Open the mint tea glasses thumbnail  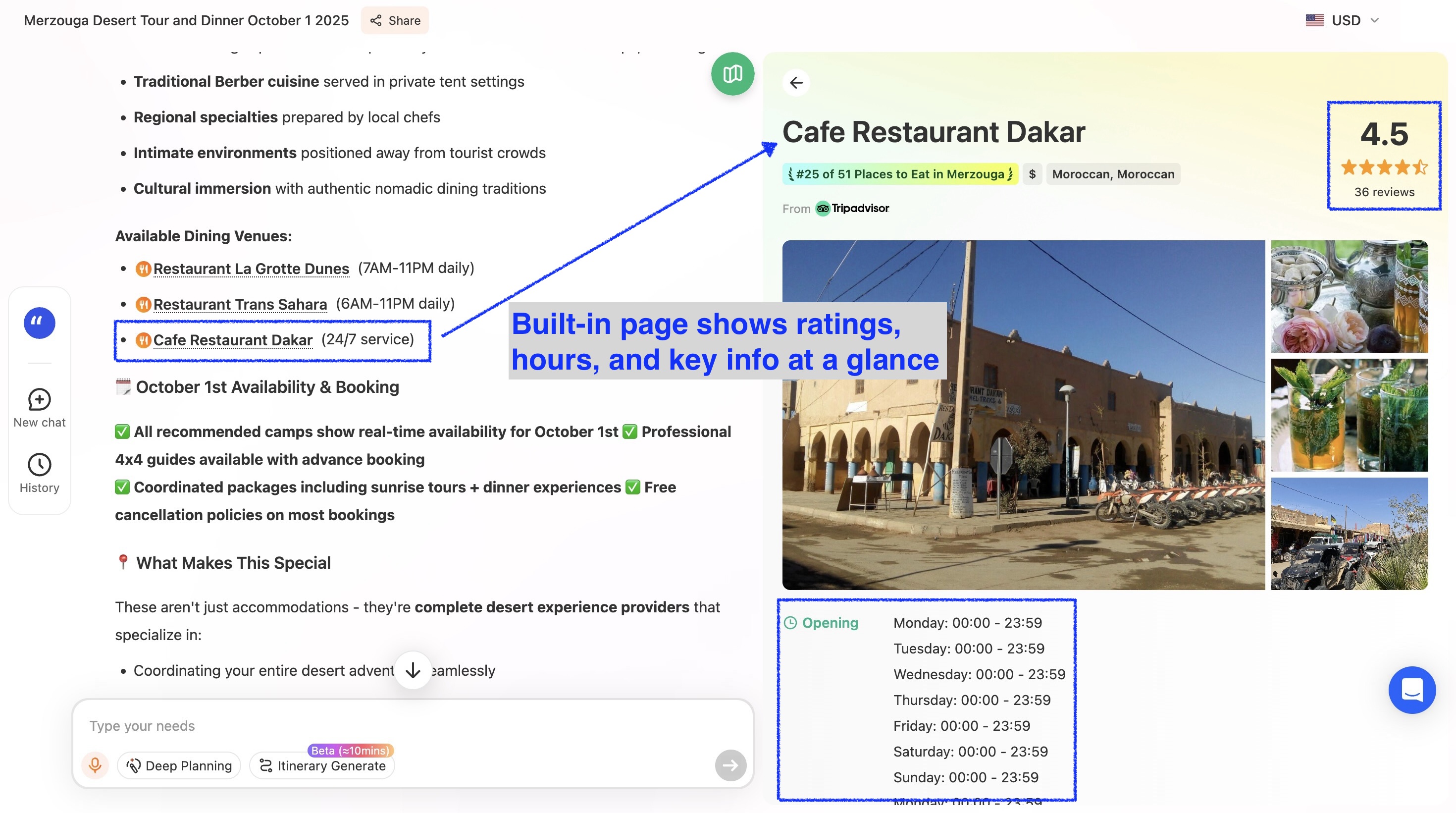click(1349, 415)
